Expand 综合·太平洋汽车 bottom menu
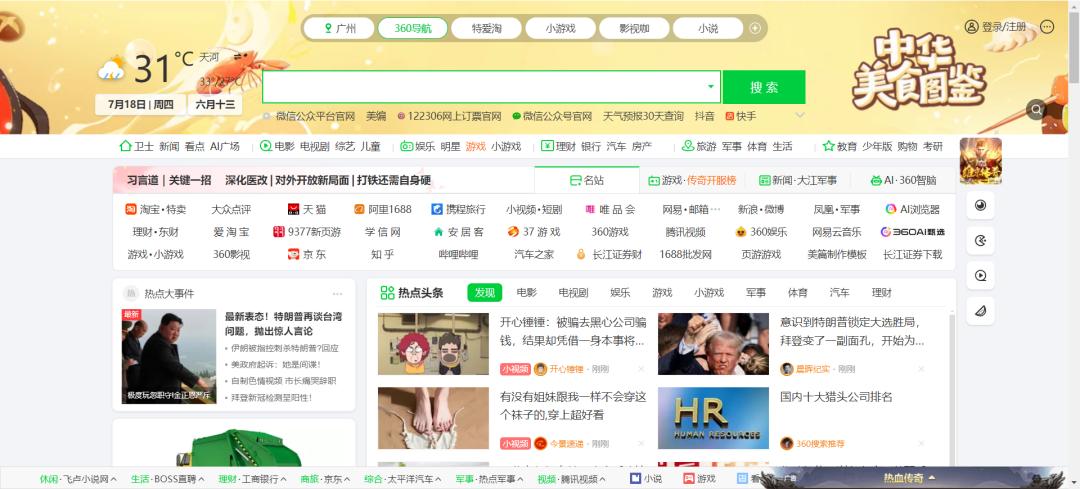 pos(438,479)
